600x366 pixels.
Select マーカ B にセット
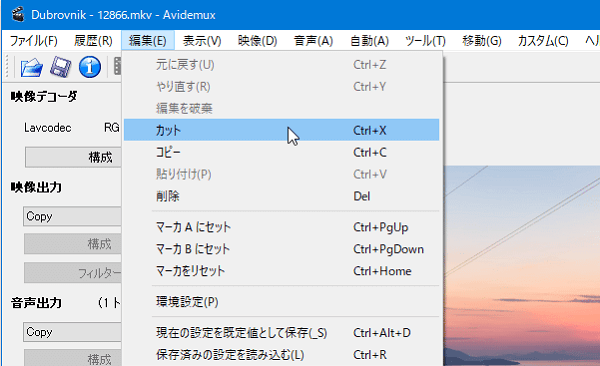pos(281,249)
